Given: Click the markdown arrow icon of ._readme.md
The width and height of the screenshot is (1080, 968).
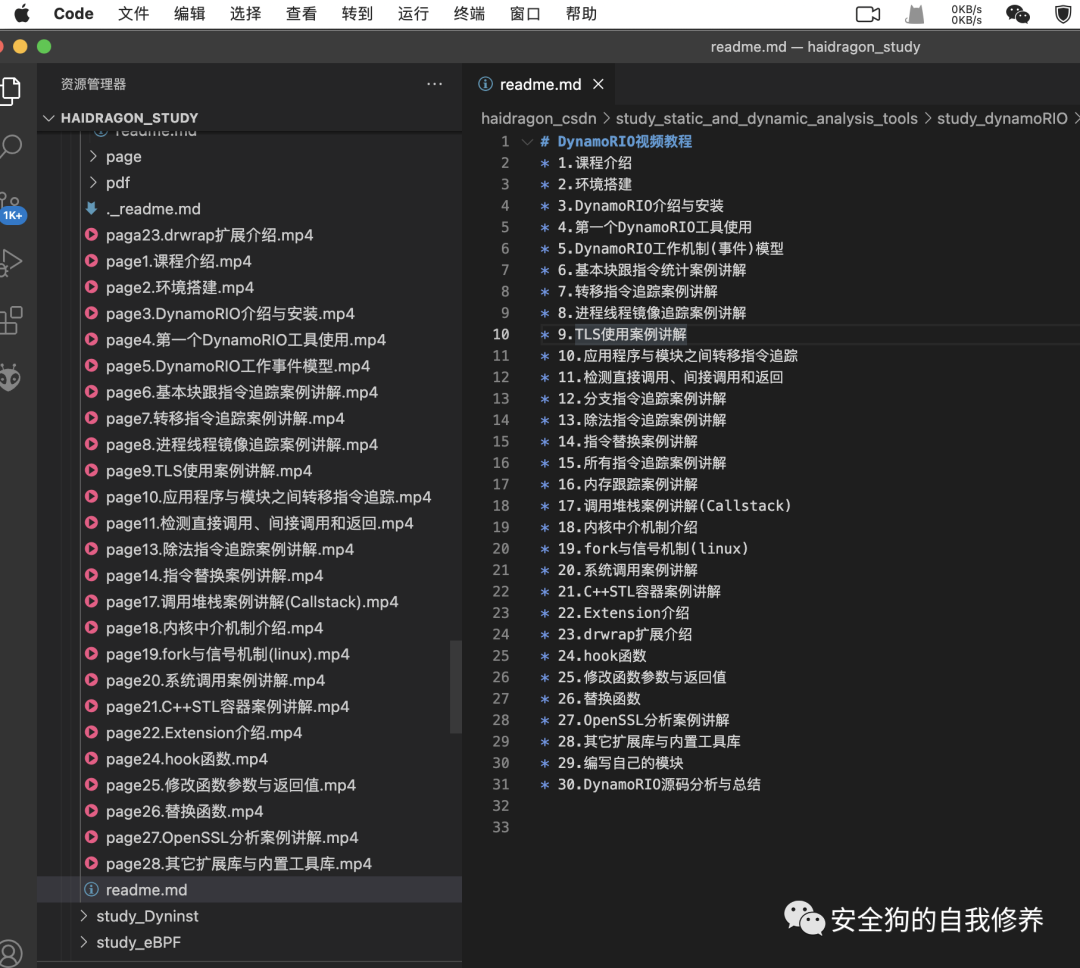Looking at the screenshot, I should pos(91,208).
